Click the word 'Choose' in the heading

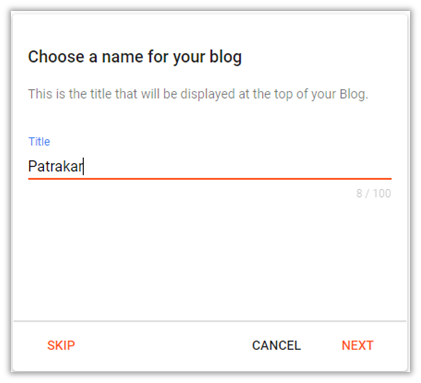pos(56,57)
